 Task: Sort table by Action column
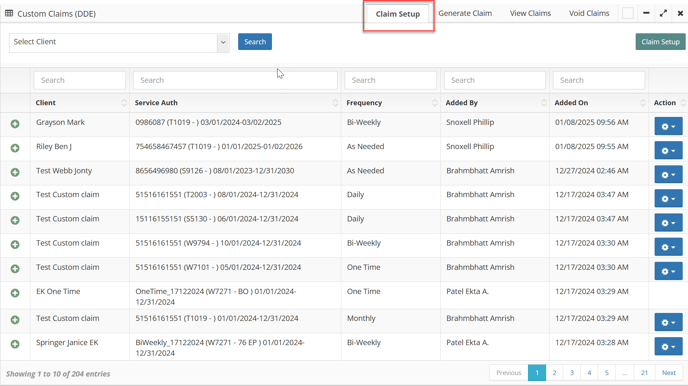pos(668,103)
